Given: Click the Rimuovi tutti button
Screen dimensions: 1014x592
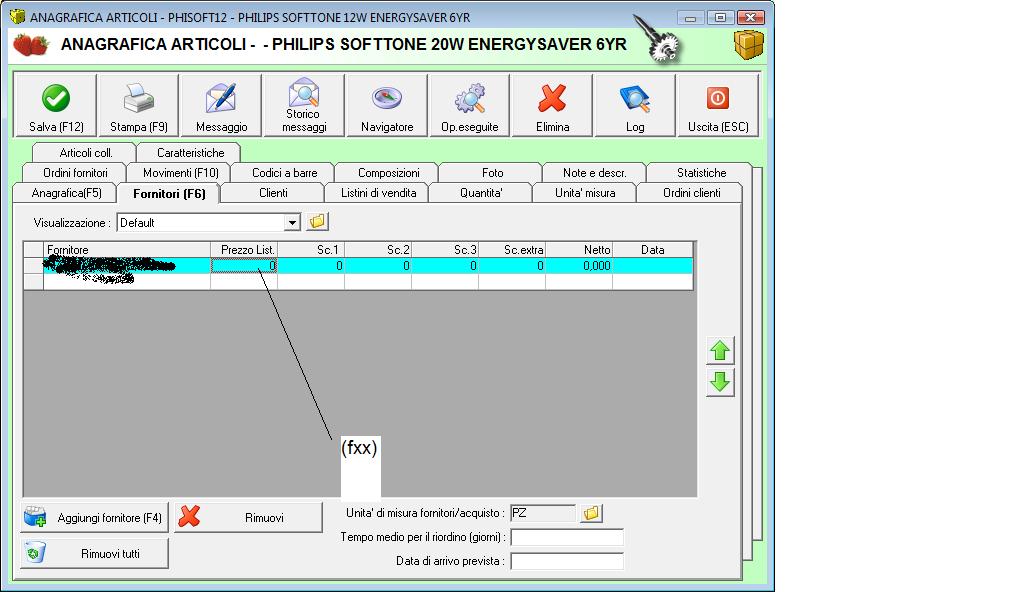Looking at the screenshot, I should point(94,553).
